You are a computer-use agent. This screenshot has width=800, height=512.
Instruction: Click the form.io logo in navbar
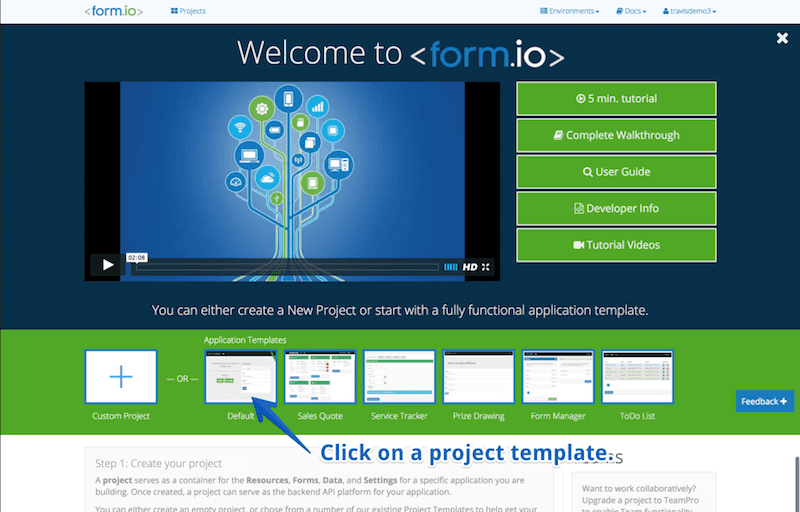coord(113,11)
